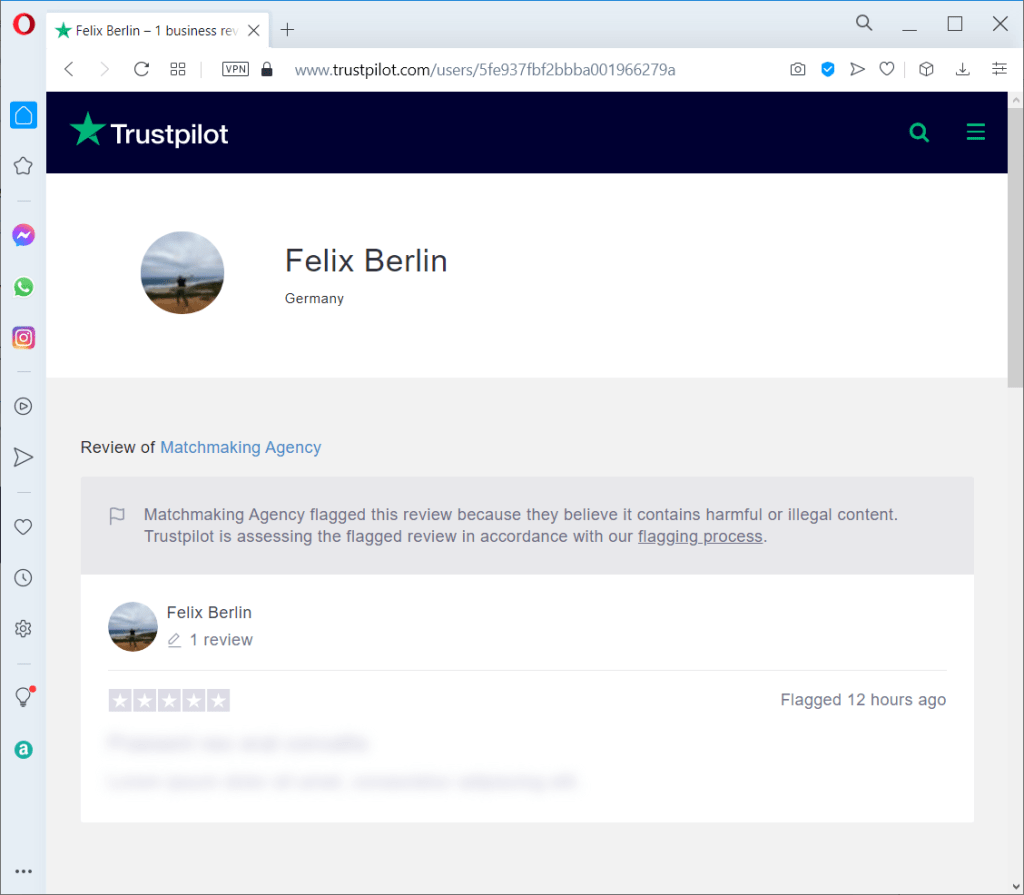Viewport: 1024px width, 895px height.
Task: Take a snapshot with camera icon
Action: (x=797, y=69)
